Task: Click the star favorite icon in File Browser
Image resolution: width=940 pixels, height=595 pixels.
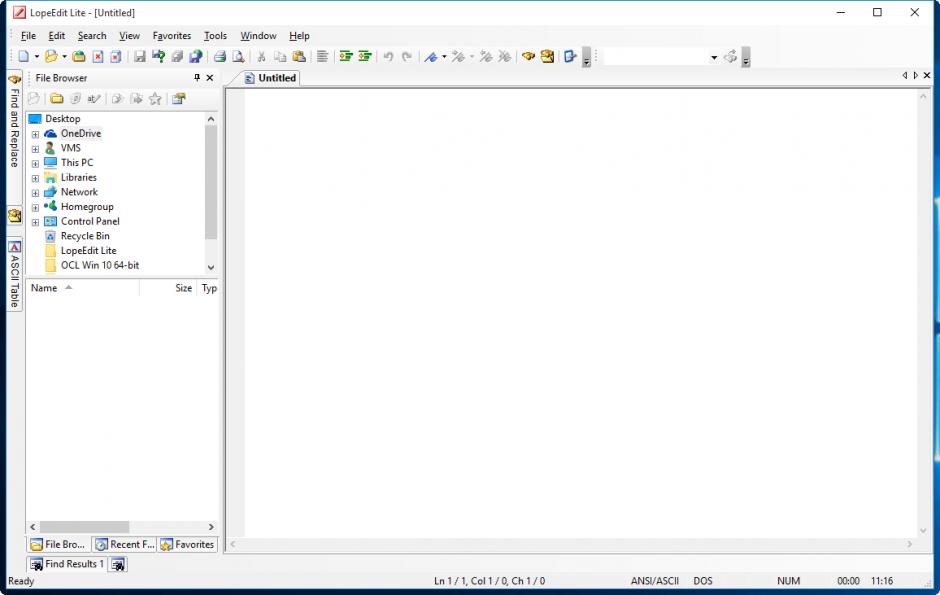Action: pyautogui.click(x=155, y=99)
